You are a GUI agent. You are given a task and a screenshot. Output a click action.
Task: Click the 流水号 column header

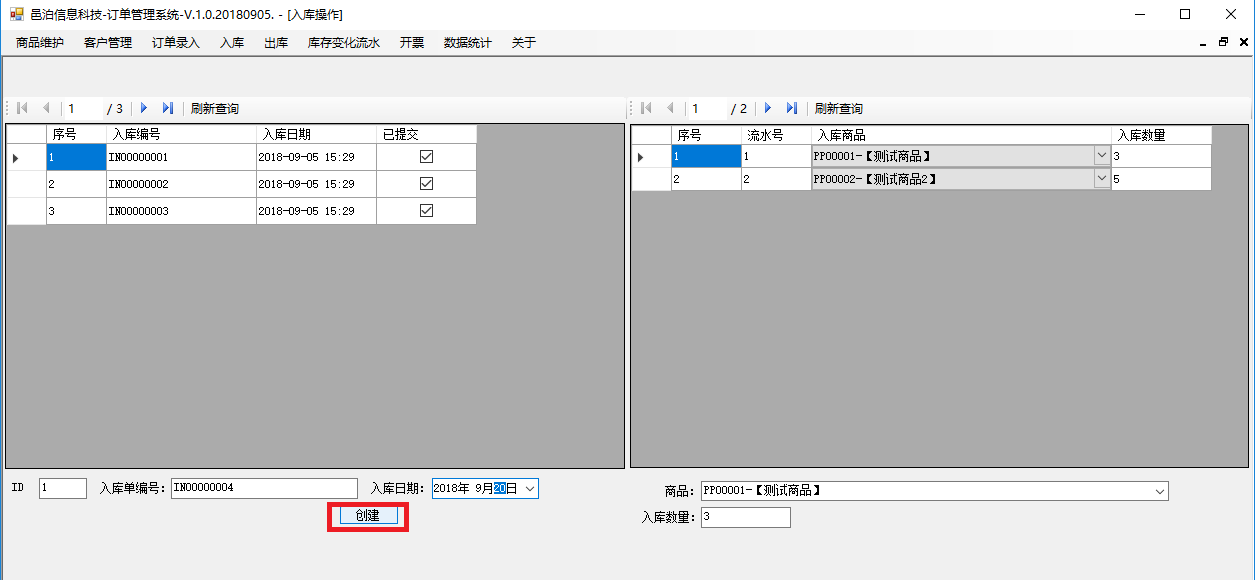coord(776,135)
